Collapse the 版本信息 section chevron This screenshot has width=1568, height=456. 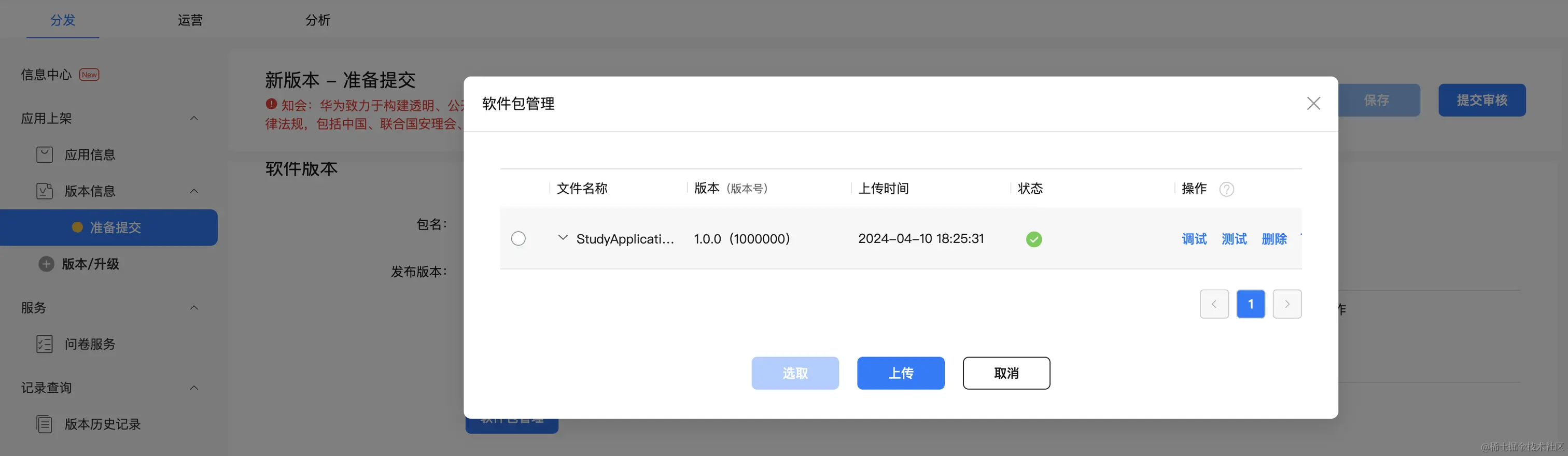pyautogui.click(x=194, y=191)
